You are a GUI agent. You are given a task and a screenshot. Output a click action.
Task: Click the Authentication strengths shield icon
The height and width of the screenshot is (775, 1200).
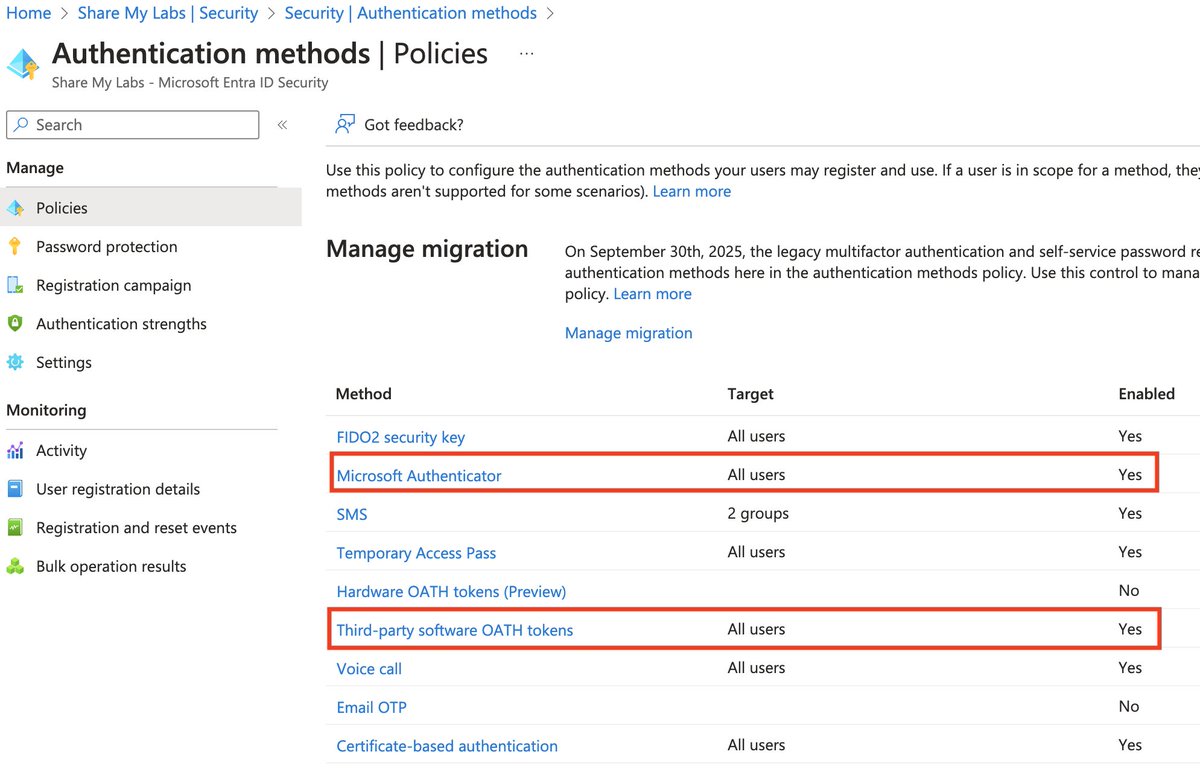click(x=15, y=324)
